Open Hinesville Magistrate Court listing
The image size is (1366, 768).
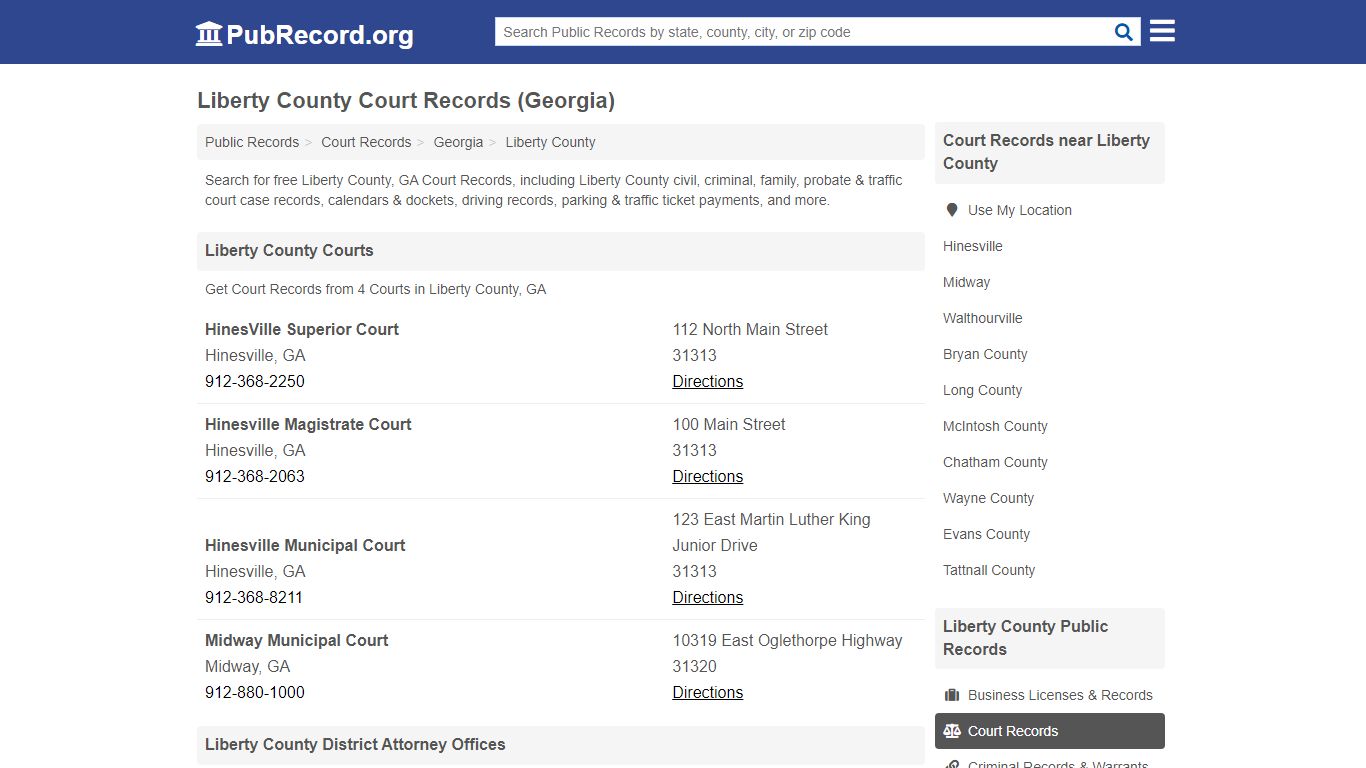[x=308, y=424]
